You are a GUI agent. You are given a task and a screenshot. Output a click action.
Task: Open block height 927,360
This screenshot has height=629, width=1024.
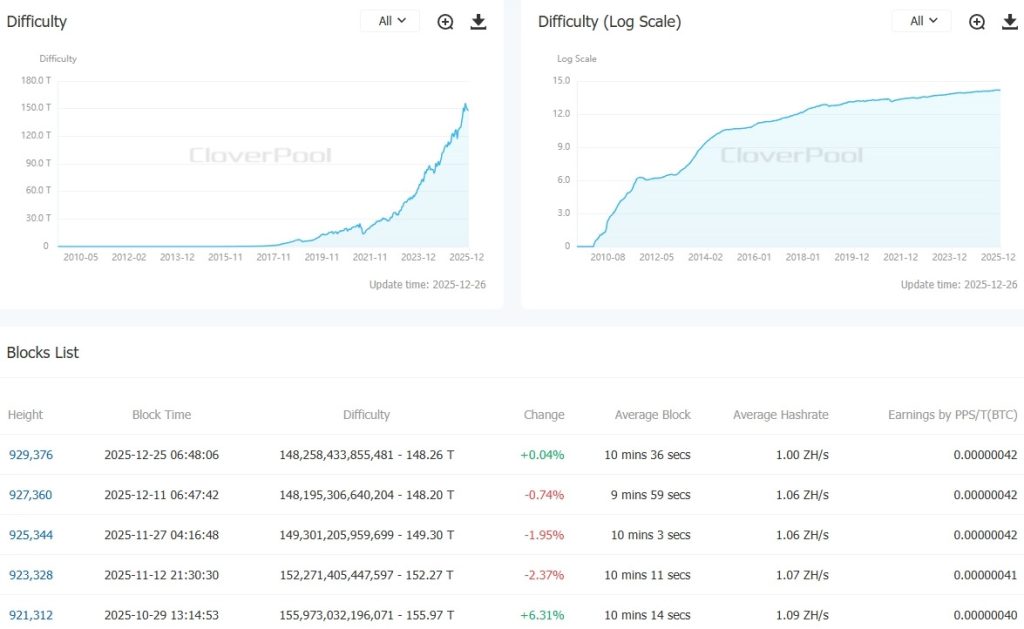[31, 495]
